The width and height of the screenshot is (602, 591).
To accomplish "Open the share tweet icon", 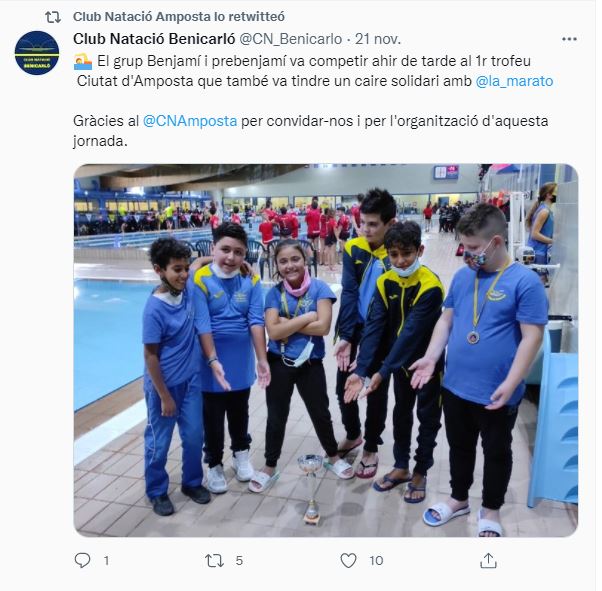I will pos(488,560).
